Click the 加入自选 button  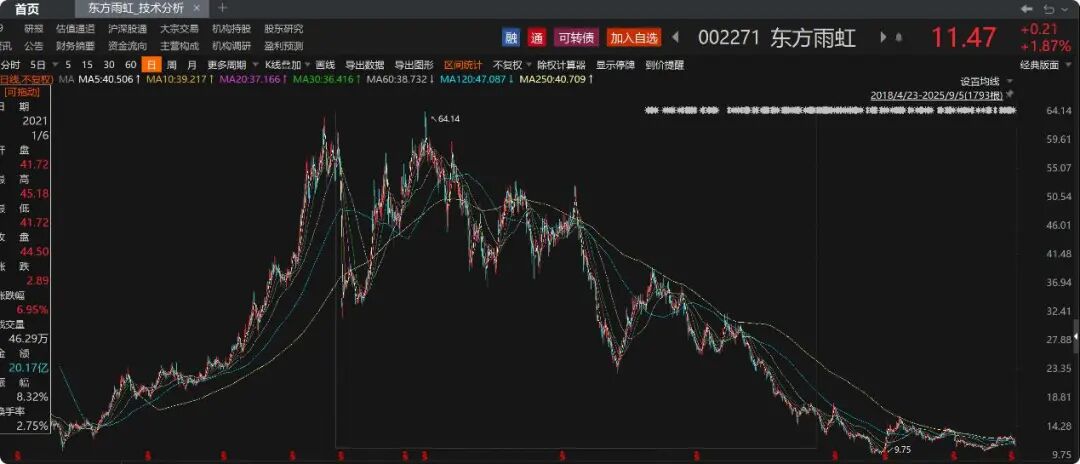[634, 38]
